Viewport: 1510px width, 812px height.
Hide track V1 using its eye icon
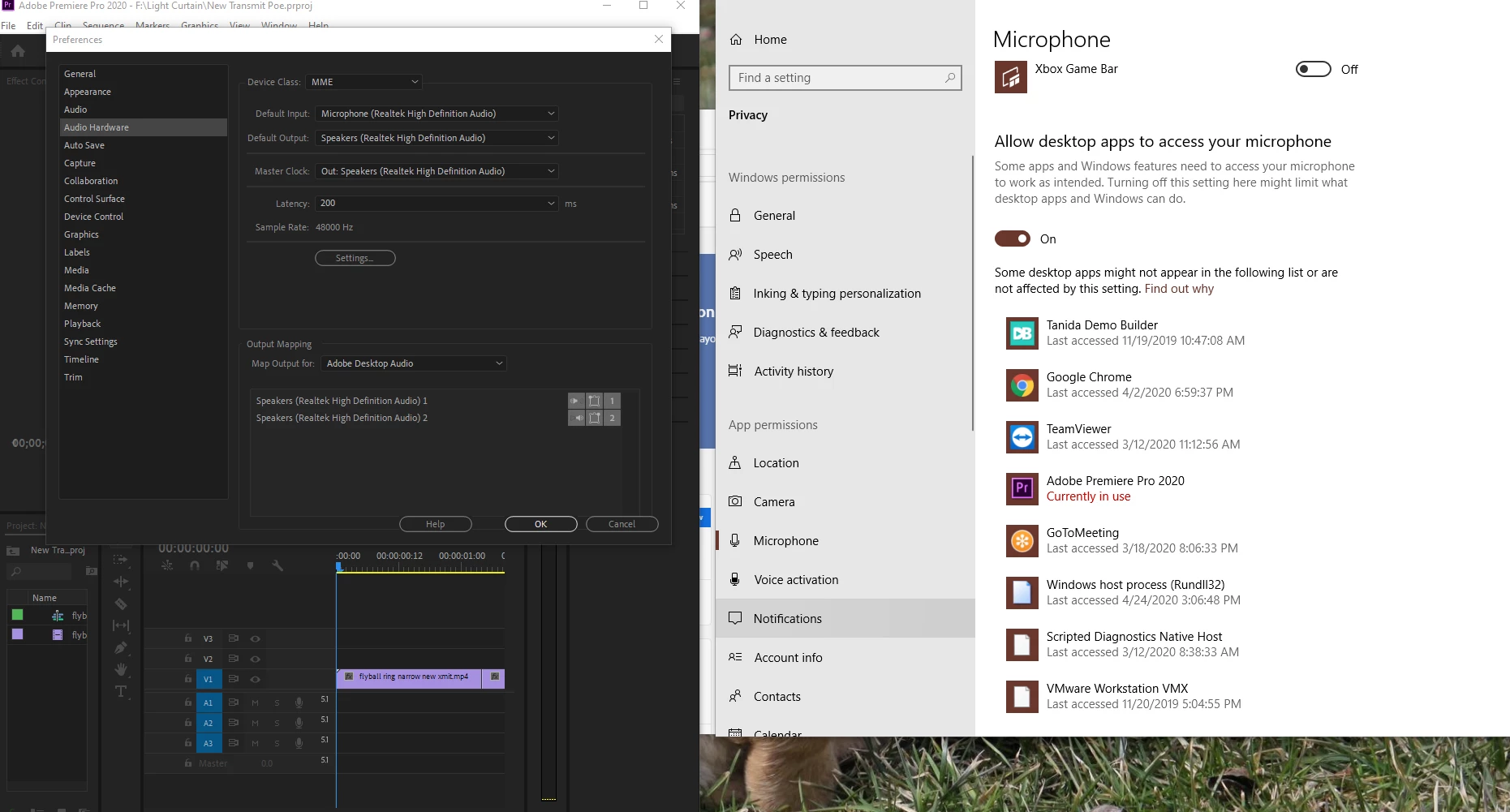[255, 679]
